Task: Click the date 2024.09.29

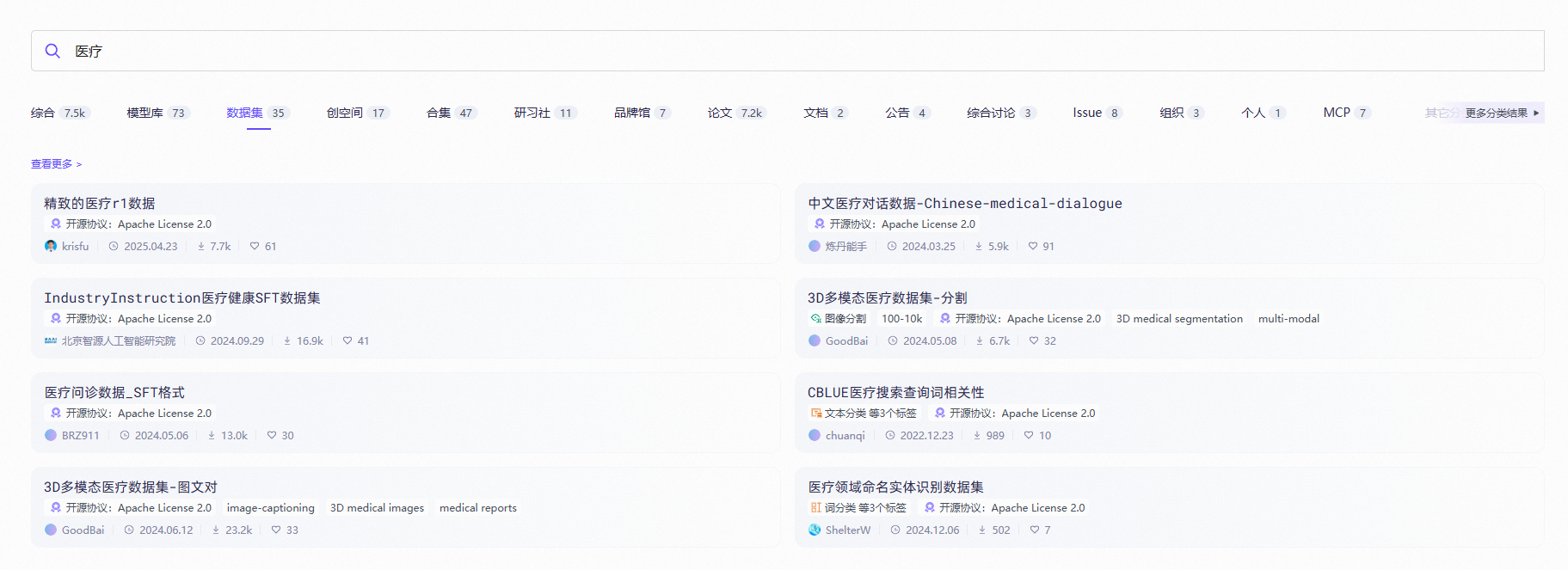Action: tap(237, 340)
